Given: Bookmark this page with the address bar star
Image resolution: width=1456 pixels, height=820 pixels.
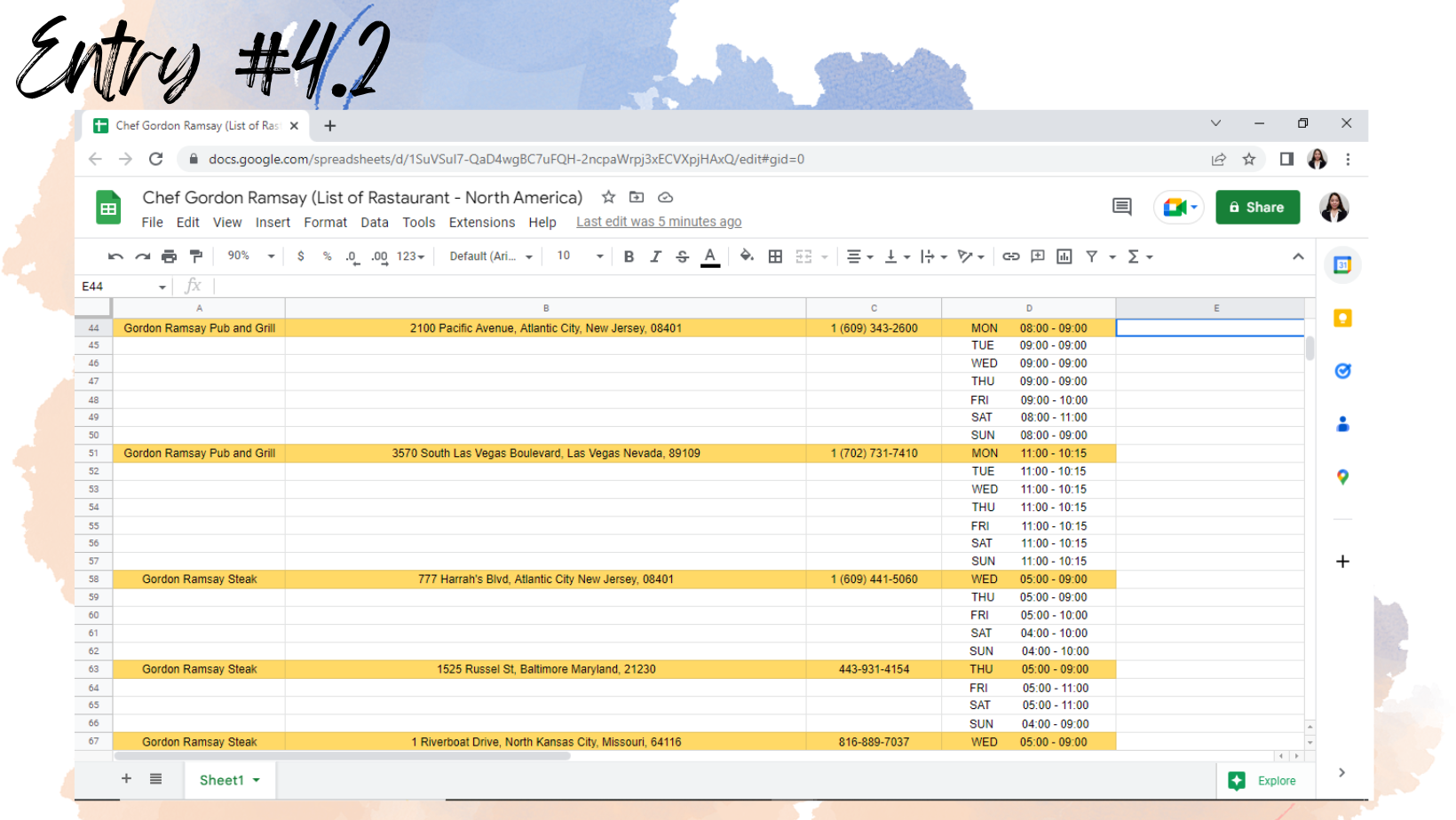Looking at the screenshot, I should [x=1249, y=159].
